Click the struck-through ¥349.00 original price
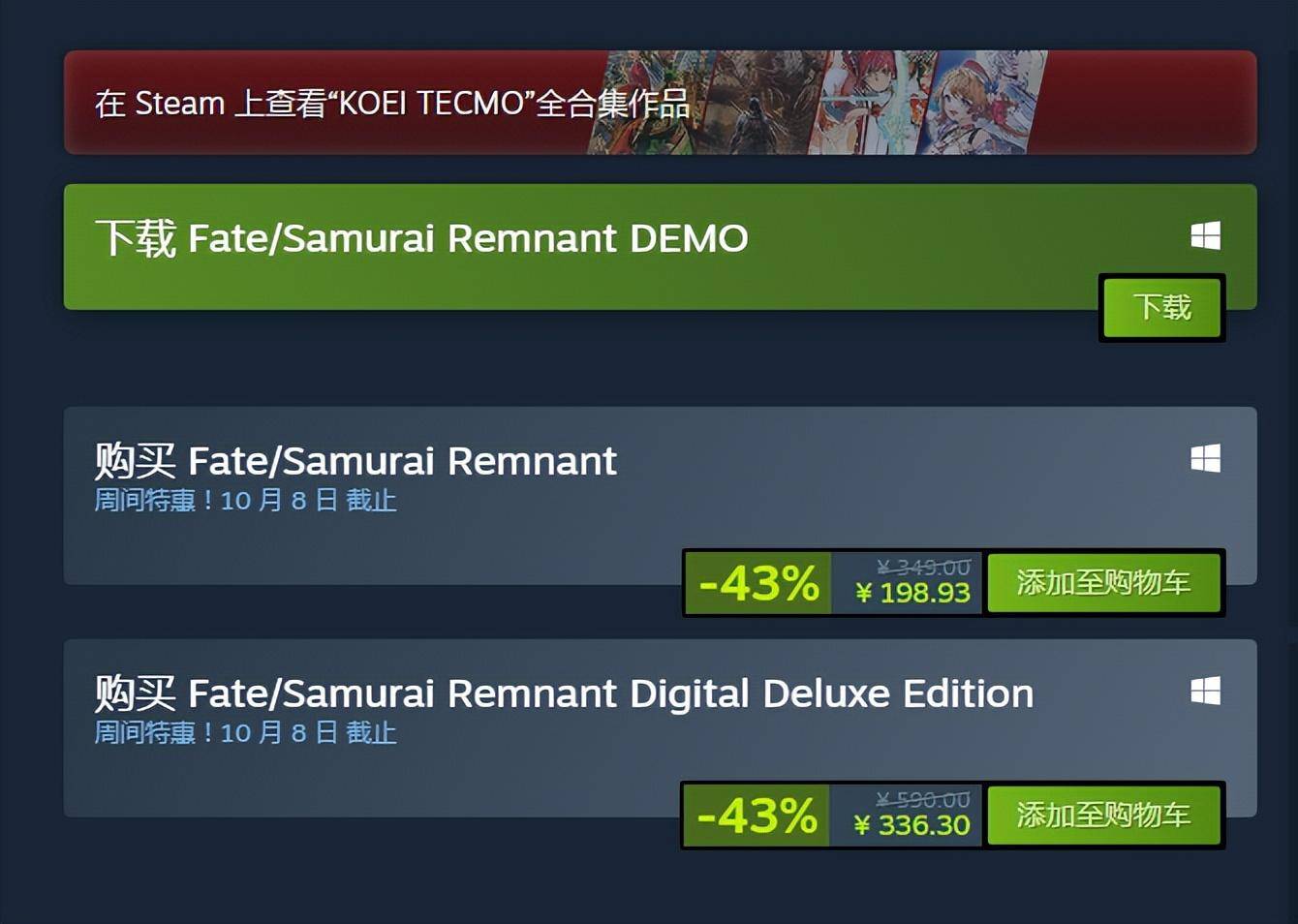The height and width of the screenshot is (924, 1298). [x=923, y=568]
